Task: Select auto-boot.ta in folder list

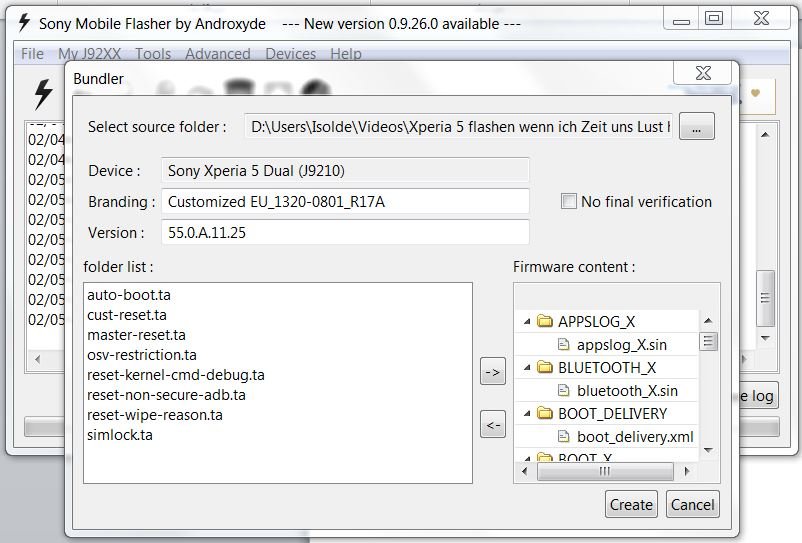Action: click(129, 295)
